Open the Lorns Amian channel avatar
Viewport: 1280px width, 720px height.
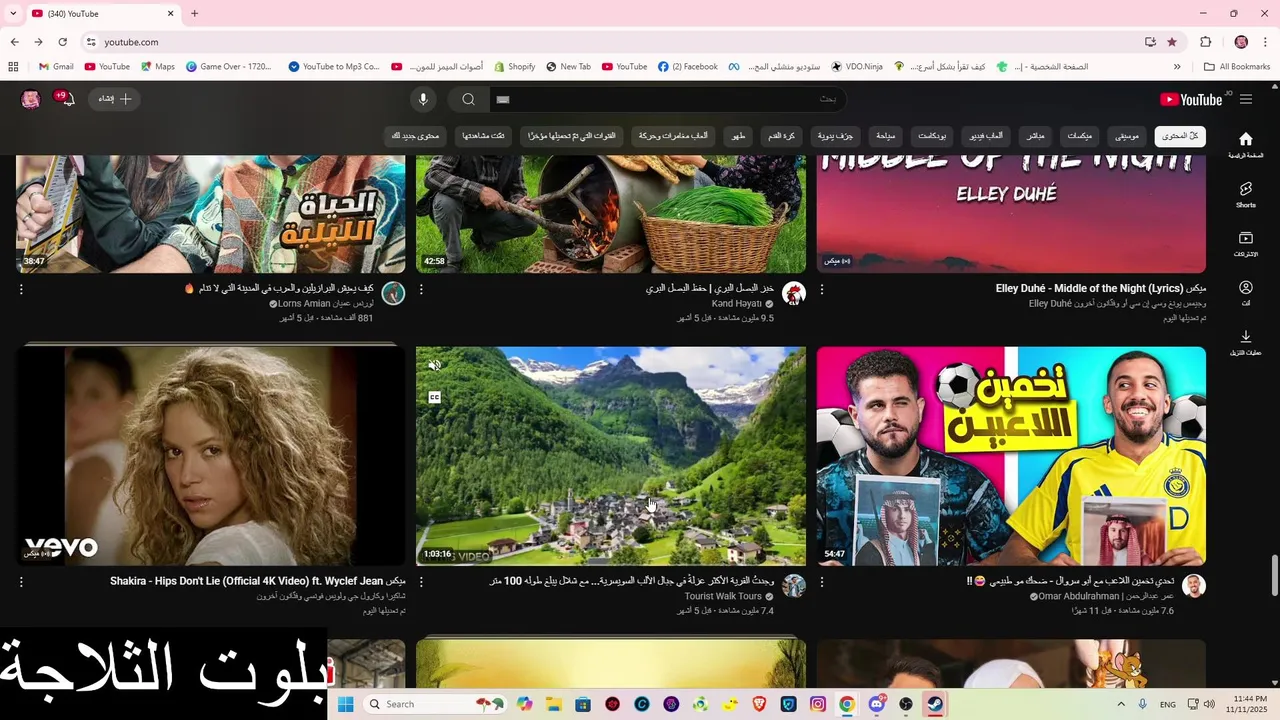[393, 293]
